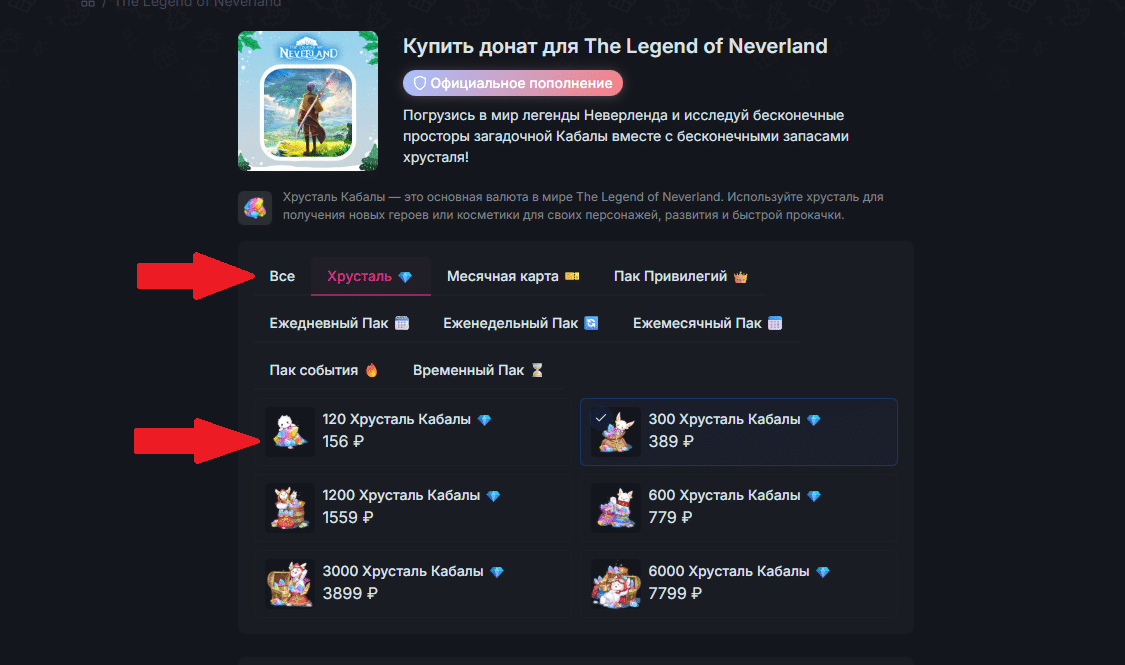Toggle the checkmark on the 300 Хрусталь card
The width and height of the screenshot is (1125, 665).
pyautogui.click(x=600, y=417)
